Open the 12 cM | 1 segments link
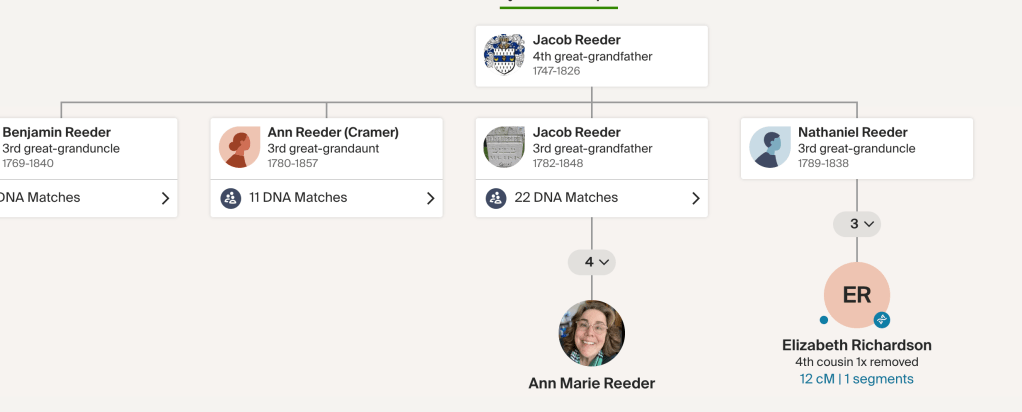Screen dimensions: 1022x412 (x=856, y=379)
